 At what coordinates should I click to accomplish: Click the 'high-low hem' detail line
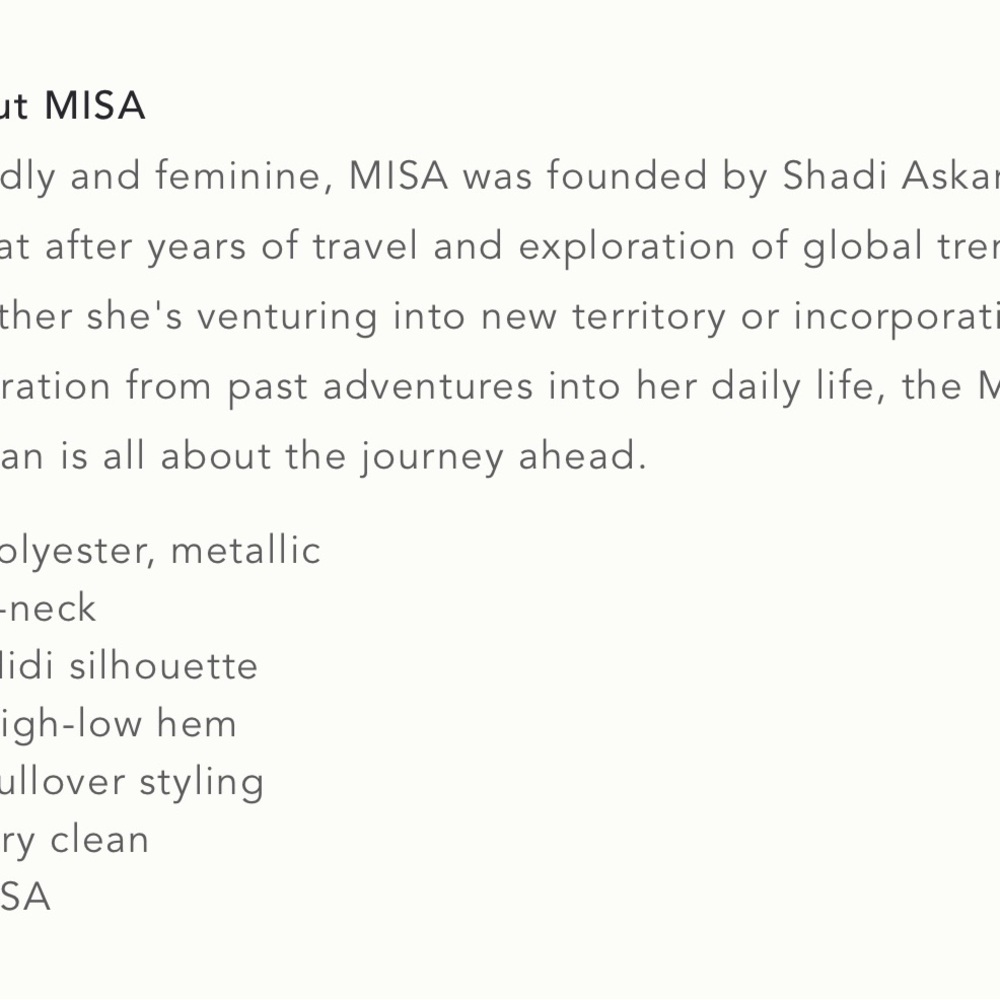(118, 723)
